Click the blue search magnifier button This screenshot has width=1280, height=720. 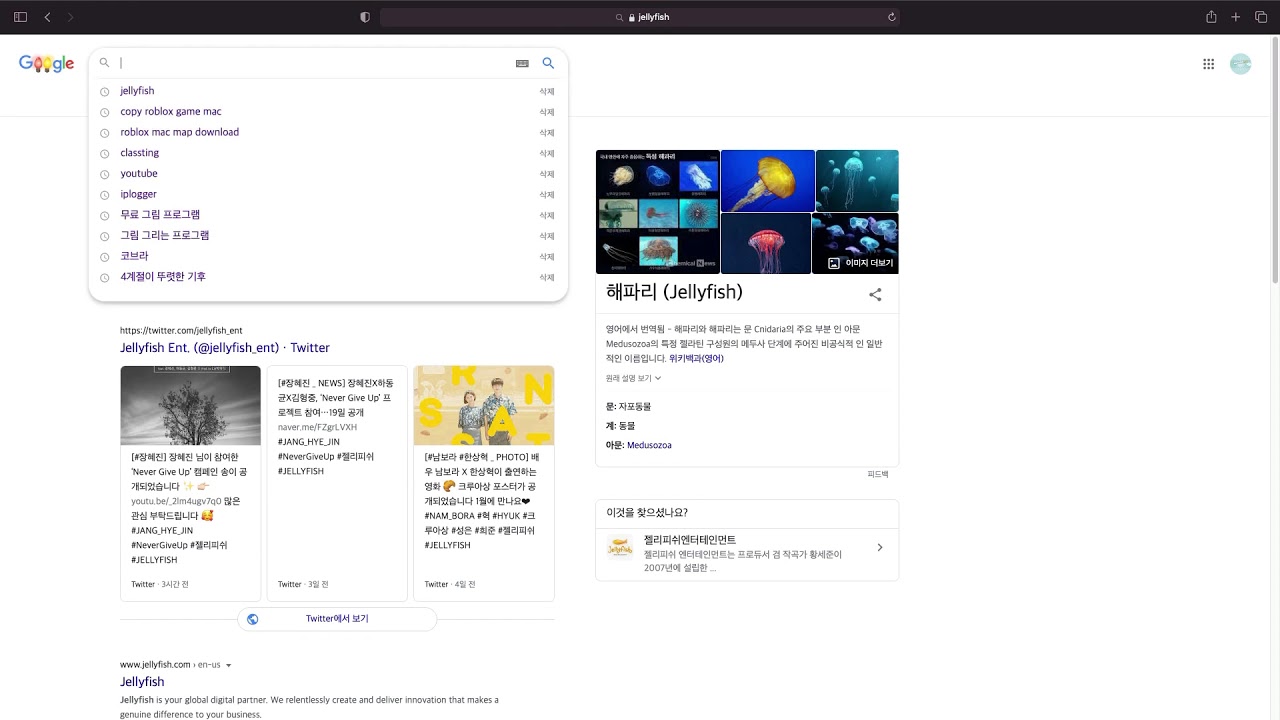point(548,63)
